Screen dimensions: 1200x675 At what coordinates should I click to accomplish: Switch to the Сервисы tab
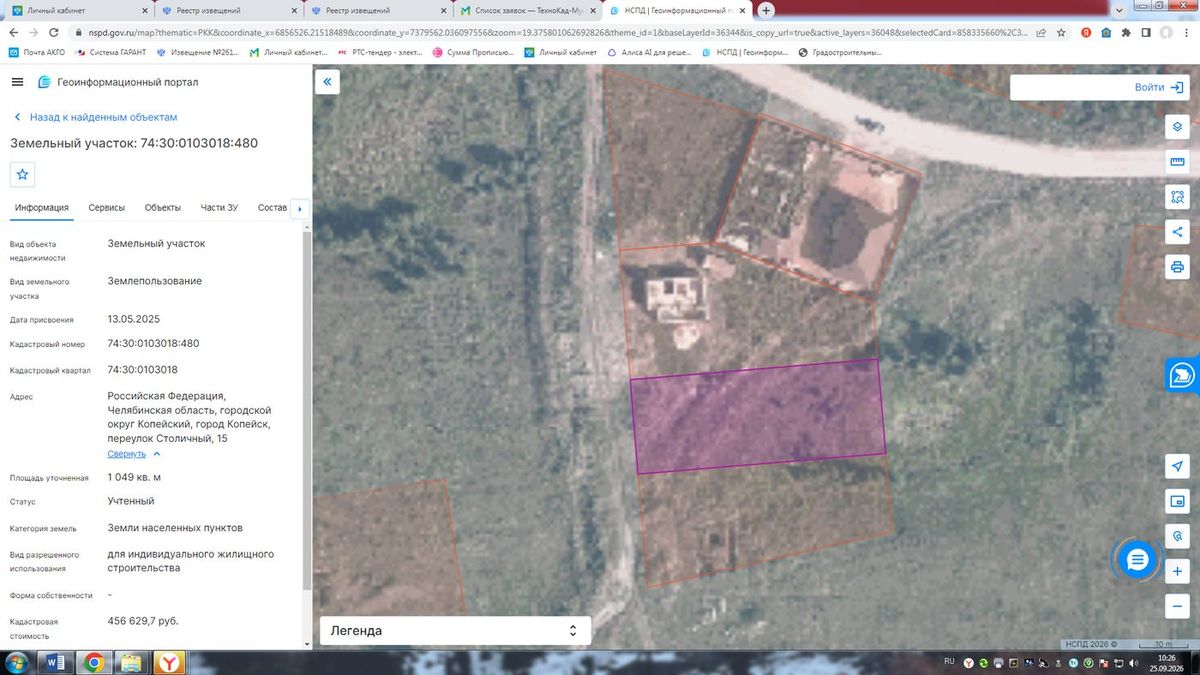click(x=107, y=208)
